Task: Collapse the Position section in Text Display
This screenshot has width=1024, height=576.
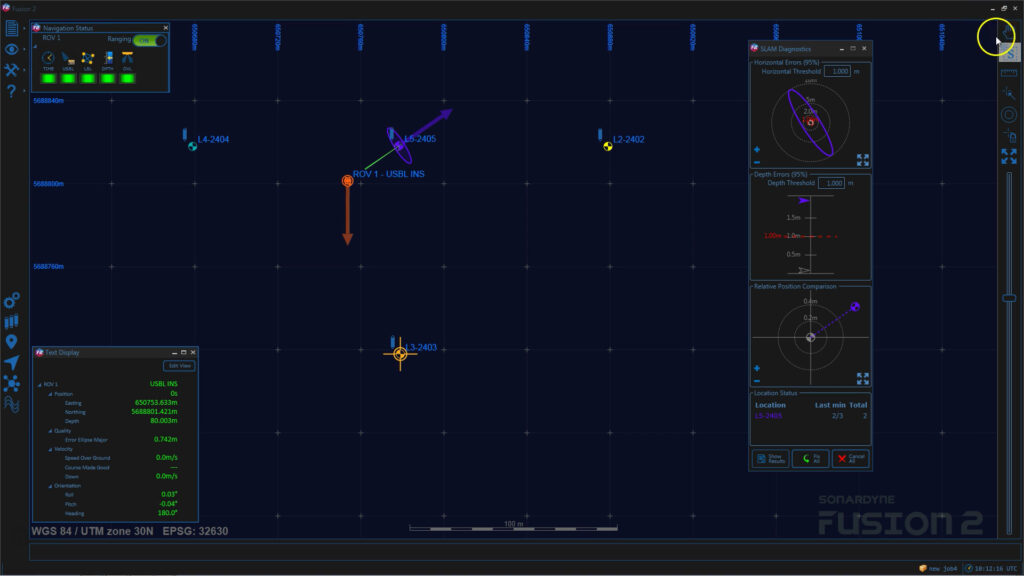Action: pyautogui.click(x=48, y=394)
